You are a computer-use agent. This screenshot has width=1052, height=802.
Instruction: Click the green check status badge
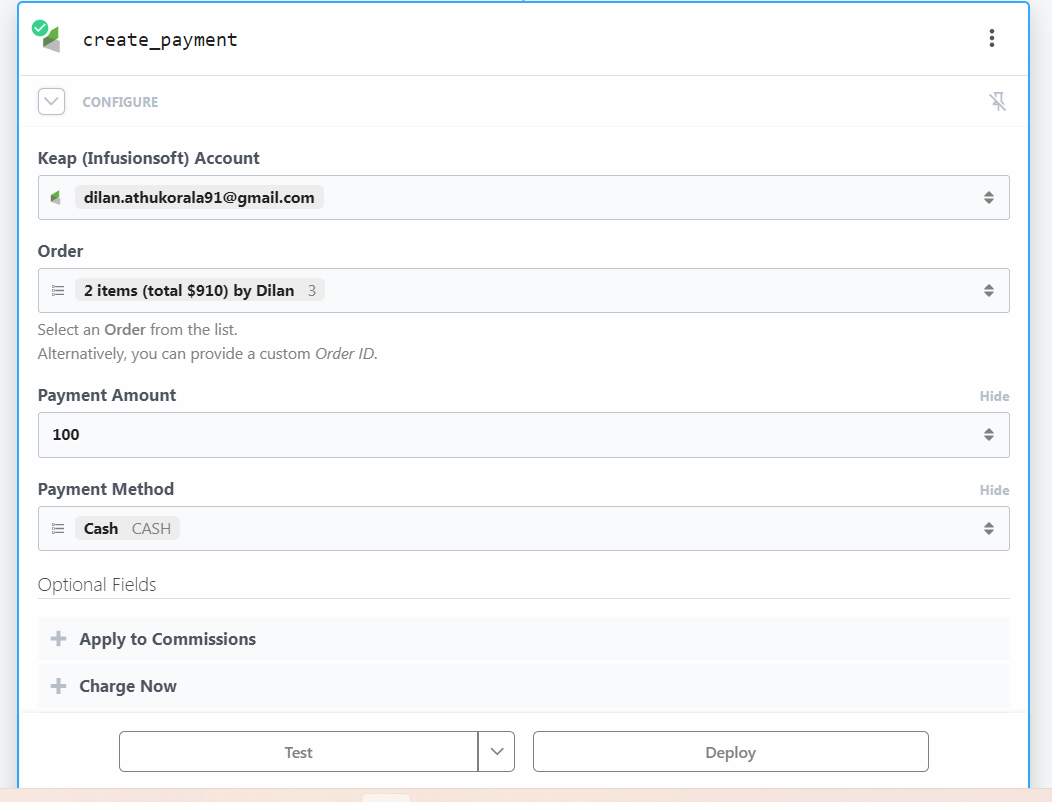click(x=40, y=28)
